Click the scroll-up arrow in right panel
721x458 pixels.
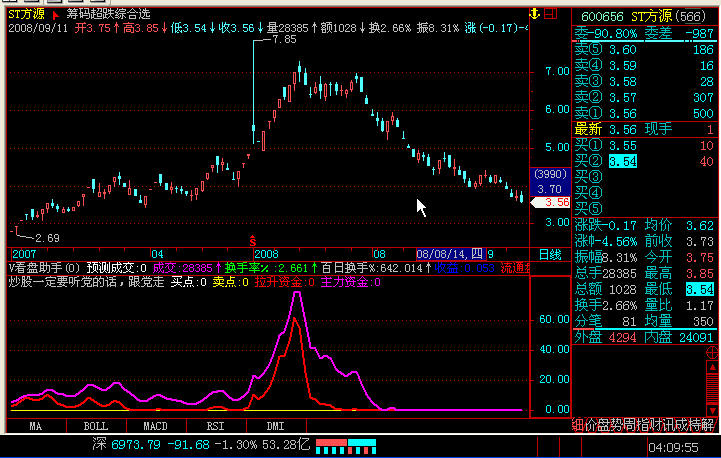pyautogui.click(x=713, y=367)
